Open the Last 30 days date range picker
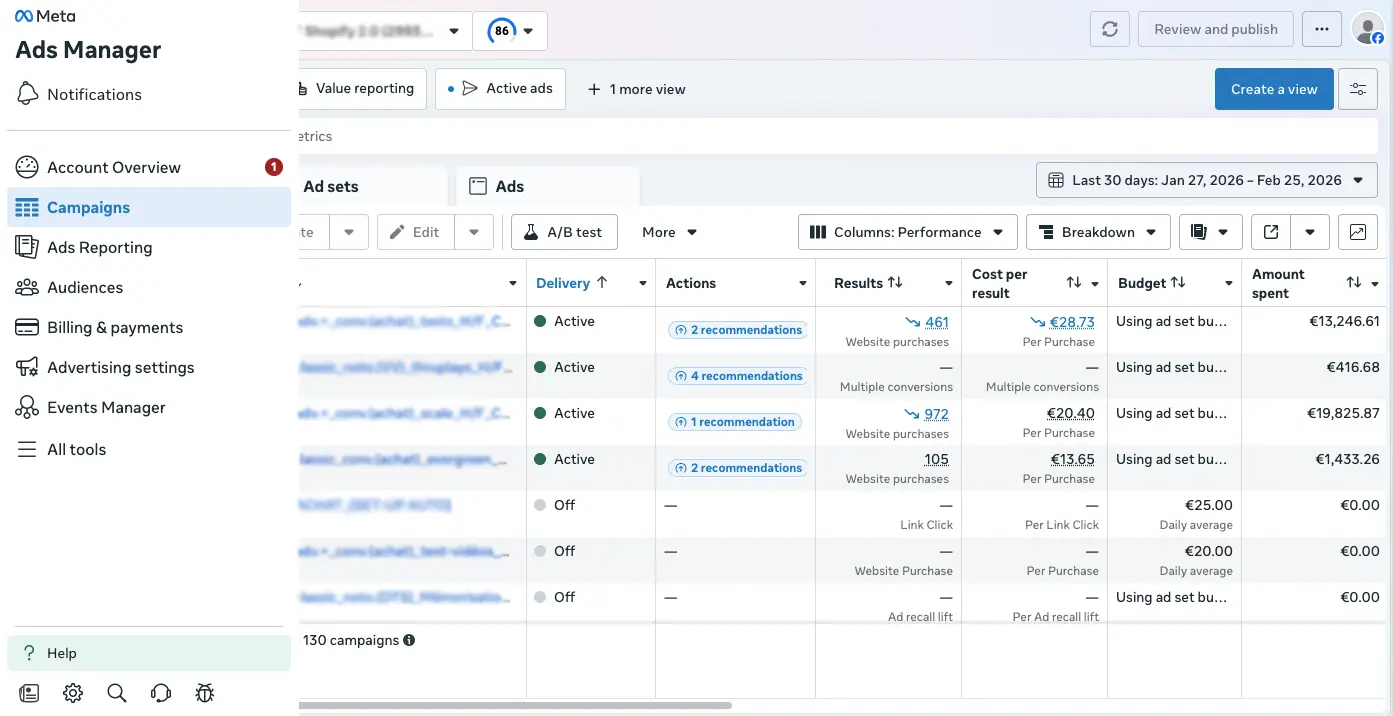 tap(1205, 180)
